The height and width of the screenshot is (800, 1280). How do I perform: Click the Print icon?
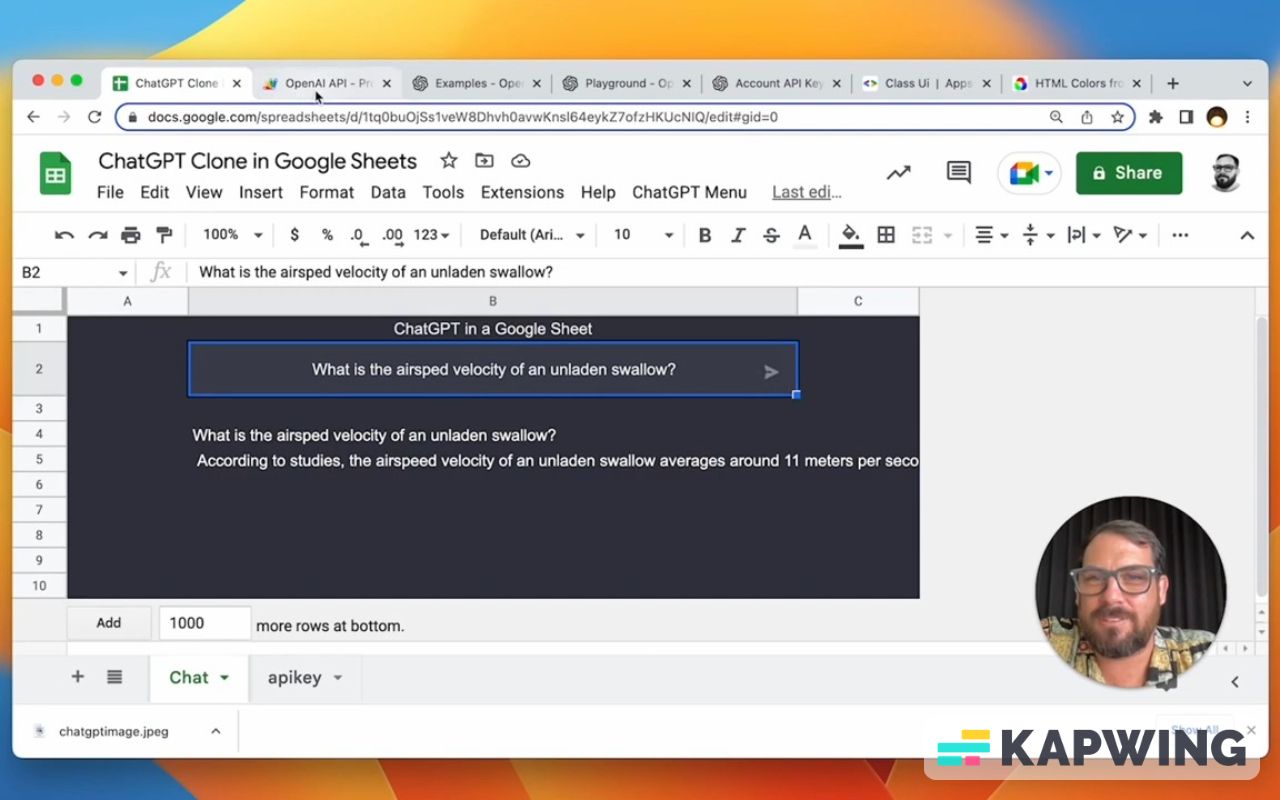pos(131,235)
